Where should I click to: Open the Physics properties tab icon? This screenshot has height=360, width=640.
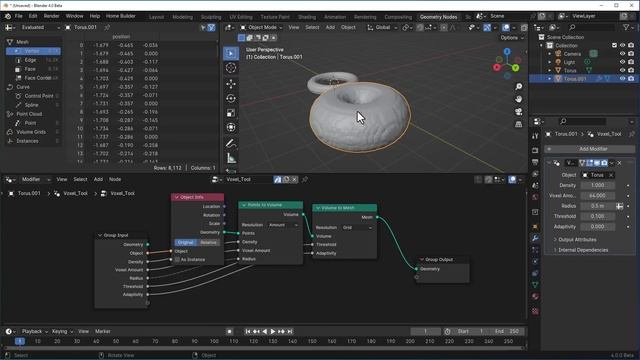tap(535, 262)
